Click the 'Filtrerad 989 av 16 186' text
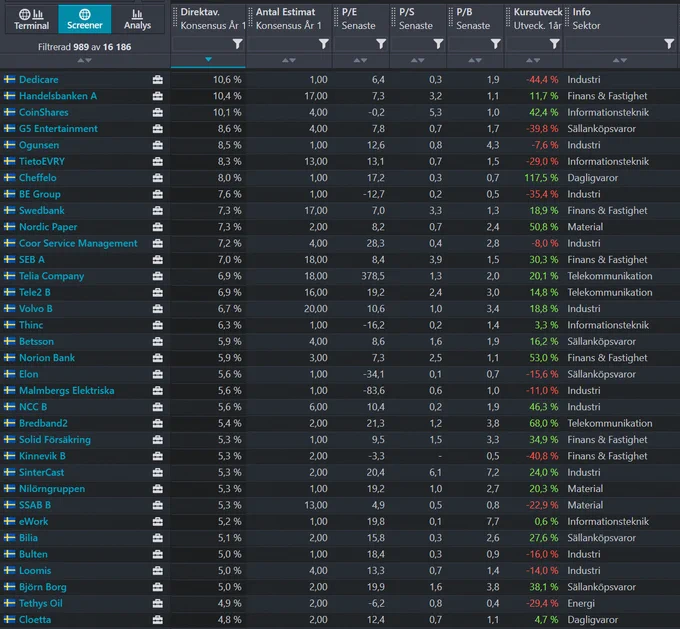The width and height of the screenshot is (680, 629). (x=85, y=47)
